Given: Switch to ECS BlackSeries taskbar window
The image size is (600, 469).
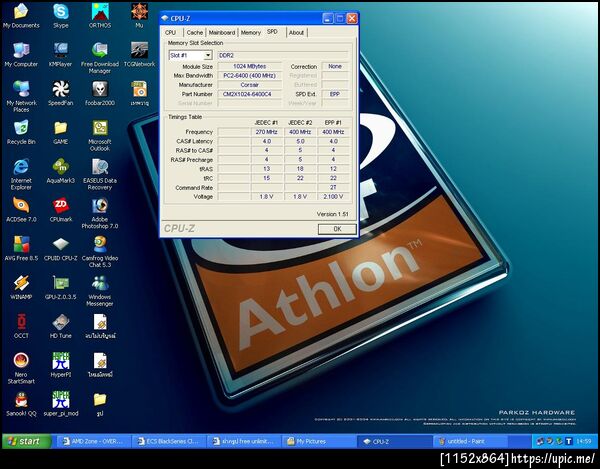Looking at the screenshot, I should click(x=169, y=441).
